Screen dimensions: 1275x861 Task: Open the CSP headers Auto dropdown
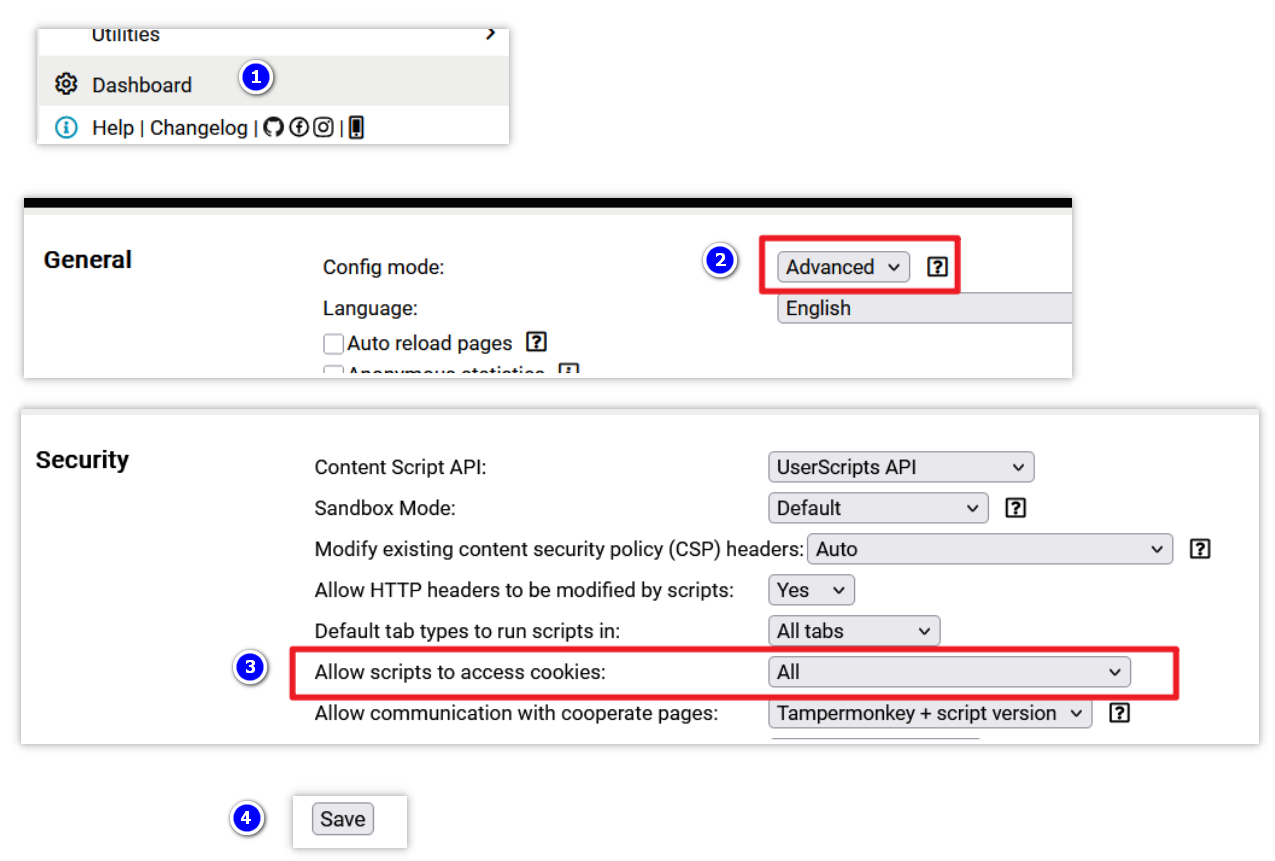990,549
